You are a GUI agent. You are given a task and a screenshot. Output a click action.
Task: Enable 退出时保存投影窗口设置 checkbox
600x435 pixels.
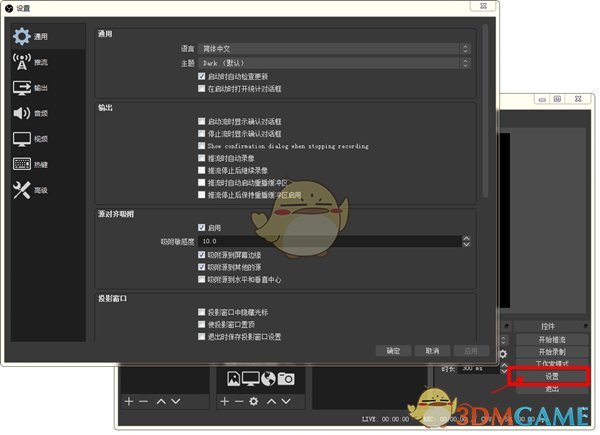(202, 337)
